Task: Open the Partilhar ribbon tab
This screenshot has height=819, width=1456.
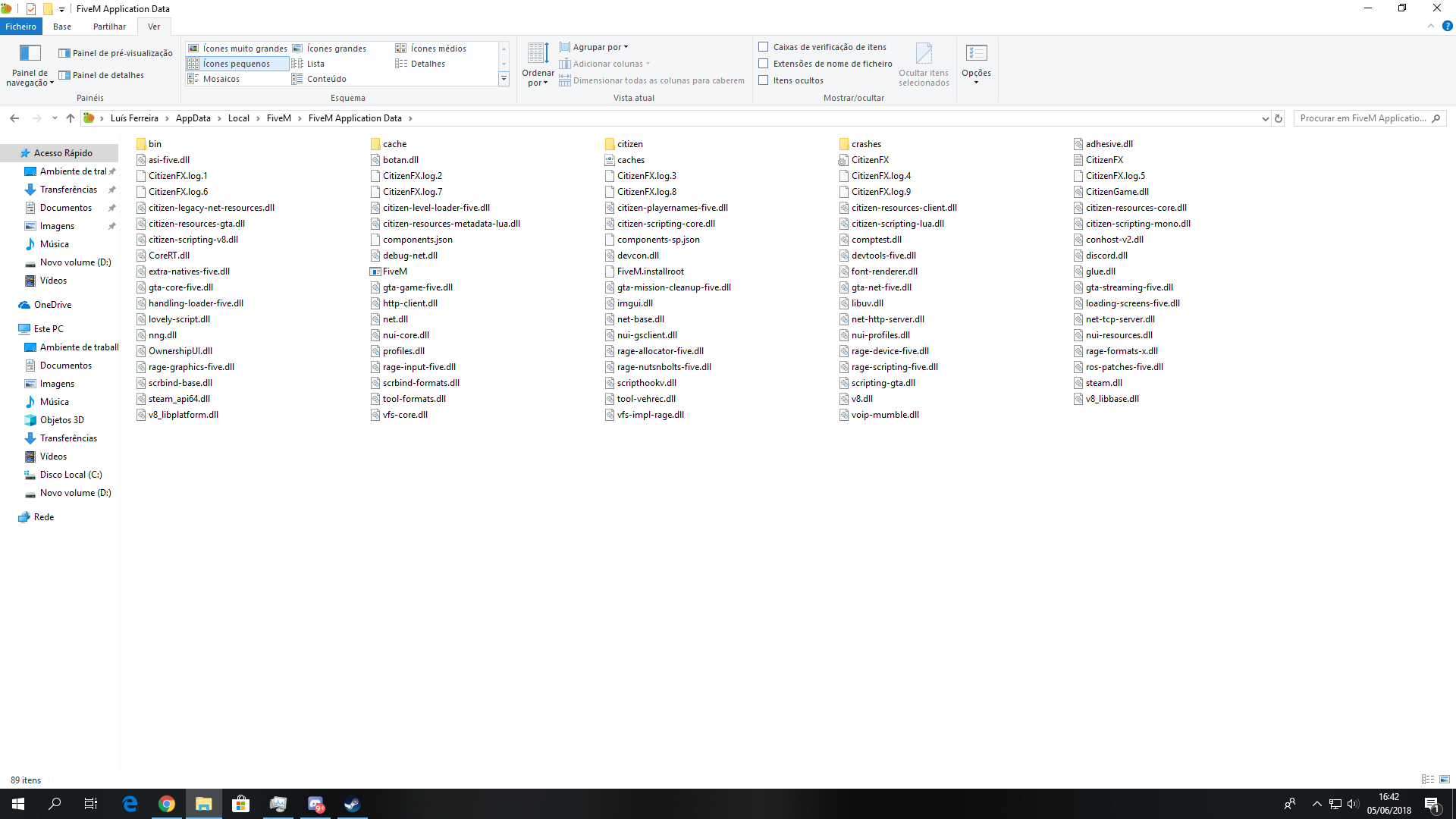Action: pyautogui.click(x=109, y=27)
